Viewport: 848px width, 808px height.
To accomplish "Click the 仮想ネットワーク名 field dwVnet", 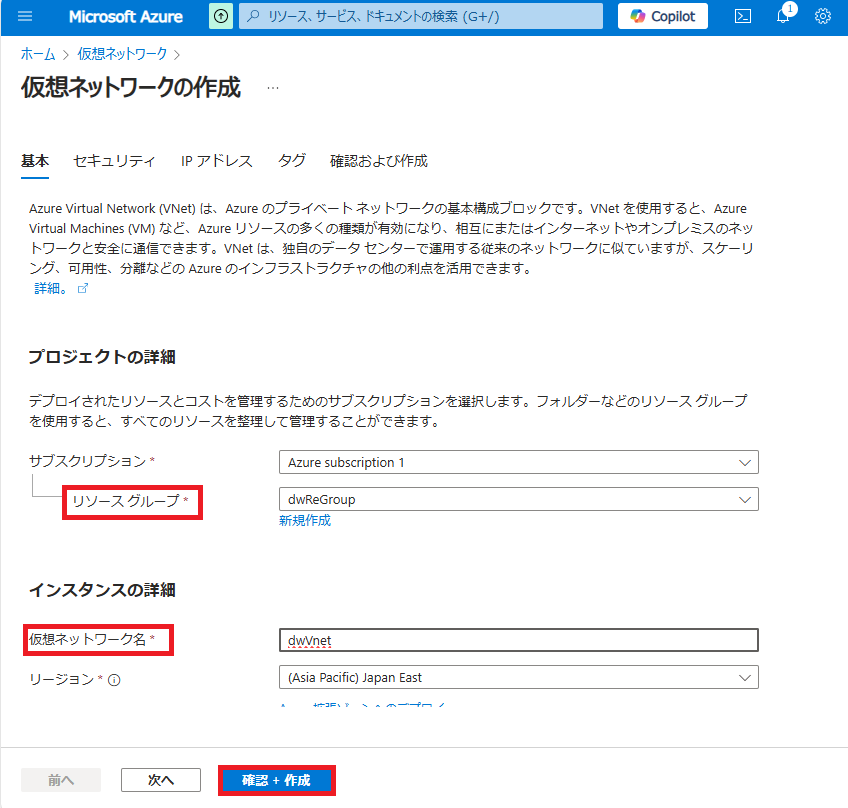I will tap(519, 640).
